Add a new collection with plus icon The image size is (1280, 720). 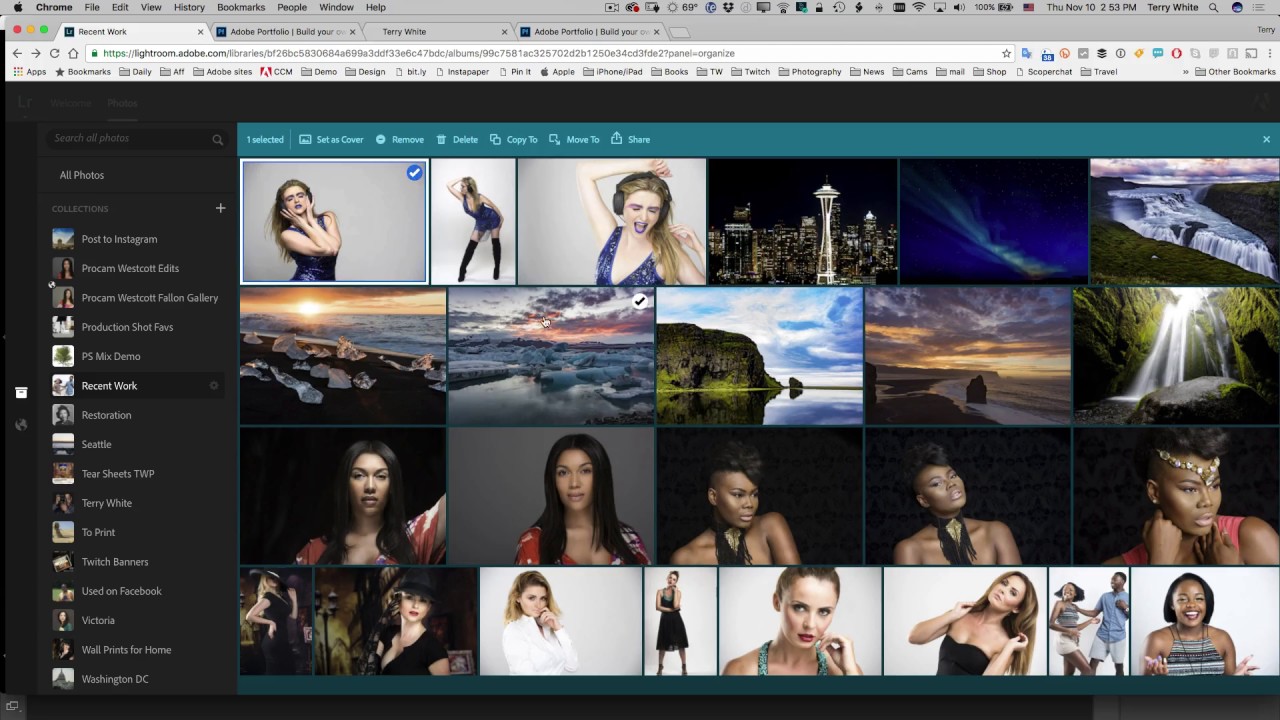coord(220,208)
